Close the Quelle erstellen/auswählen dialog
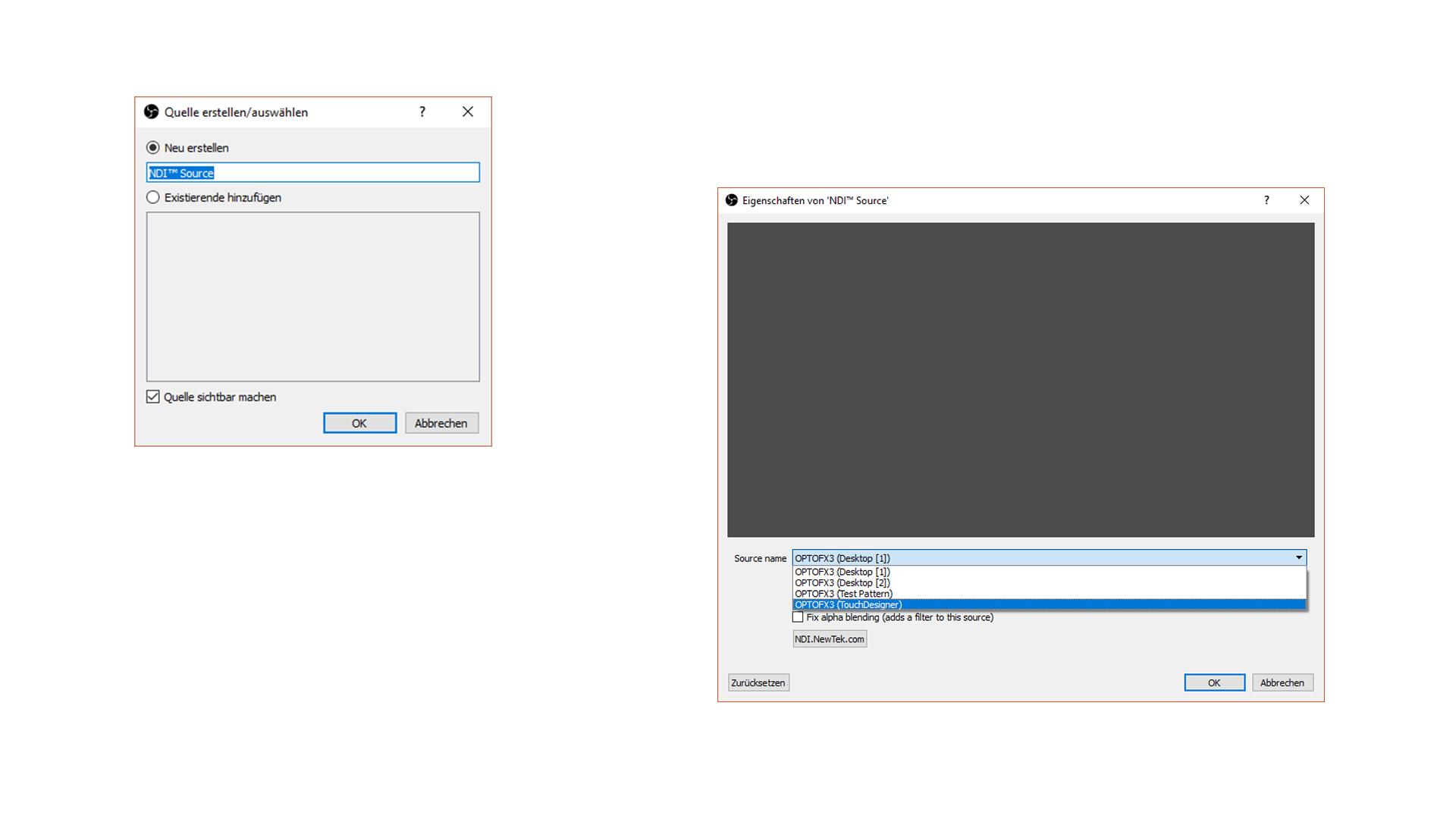 coord(468,112)
